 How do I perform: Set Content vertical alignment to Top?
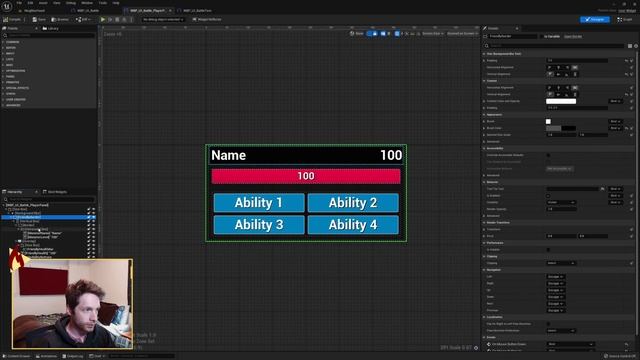pos(550,94)
